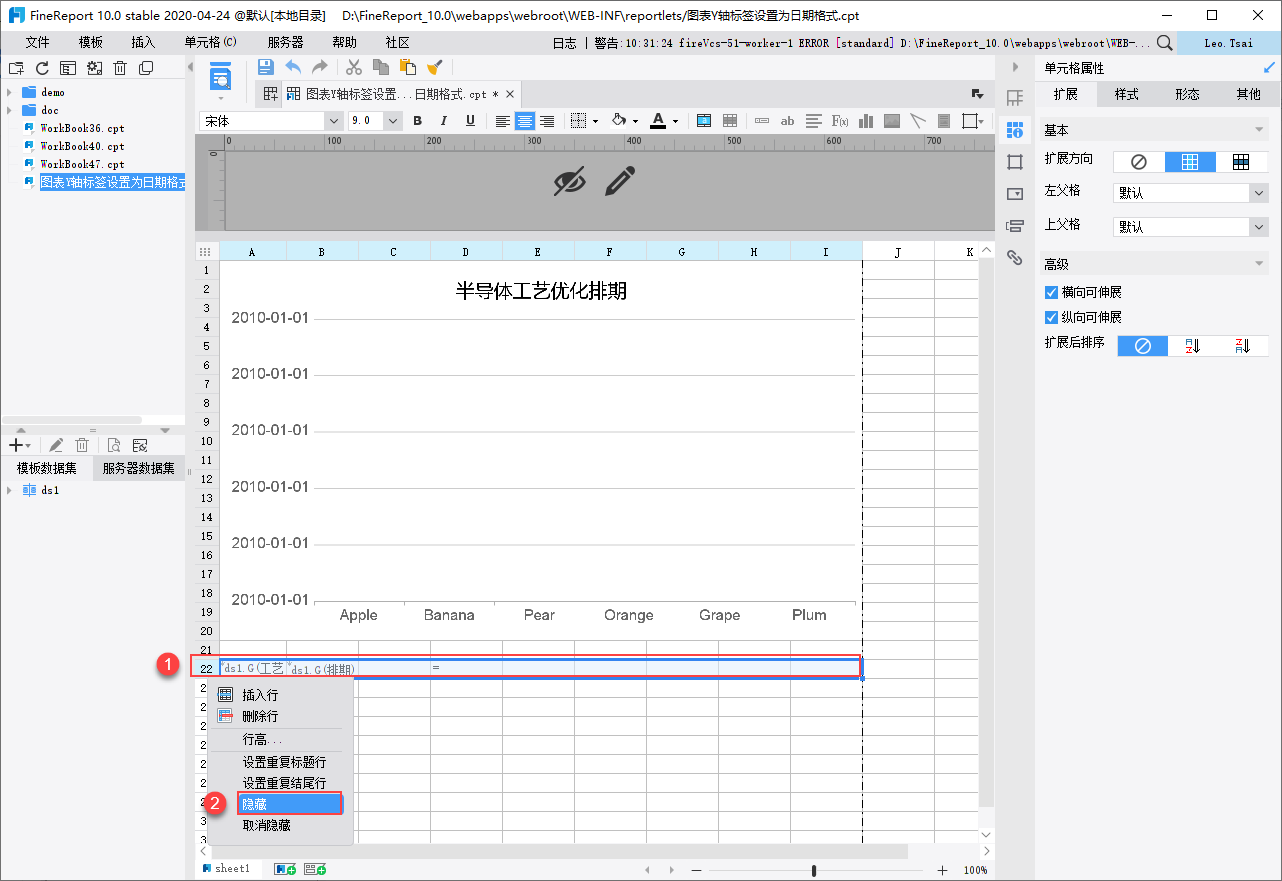Image resolution: width=1282 pixels, height=881 pixels.
Task: Insert a slash line in the cell
Action: (x=918, y=121)
